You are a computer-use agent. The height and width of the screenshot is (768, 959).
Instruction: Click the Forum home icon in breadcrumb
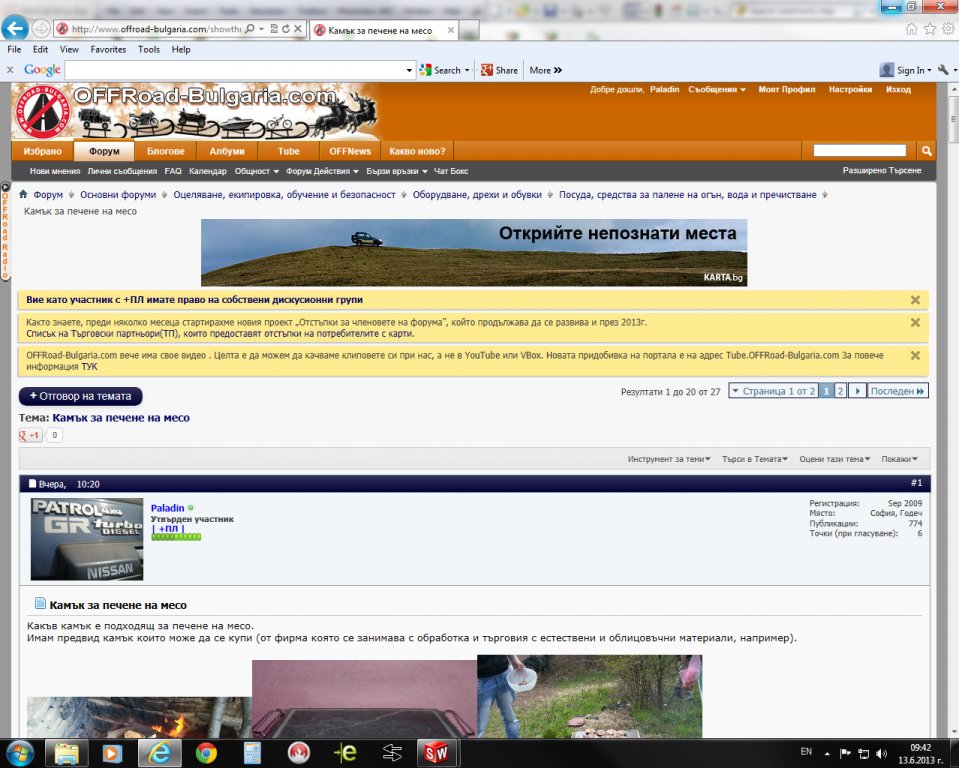tap(24, 195)
